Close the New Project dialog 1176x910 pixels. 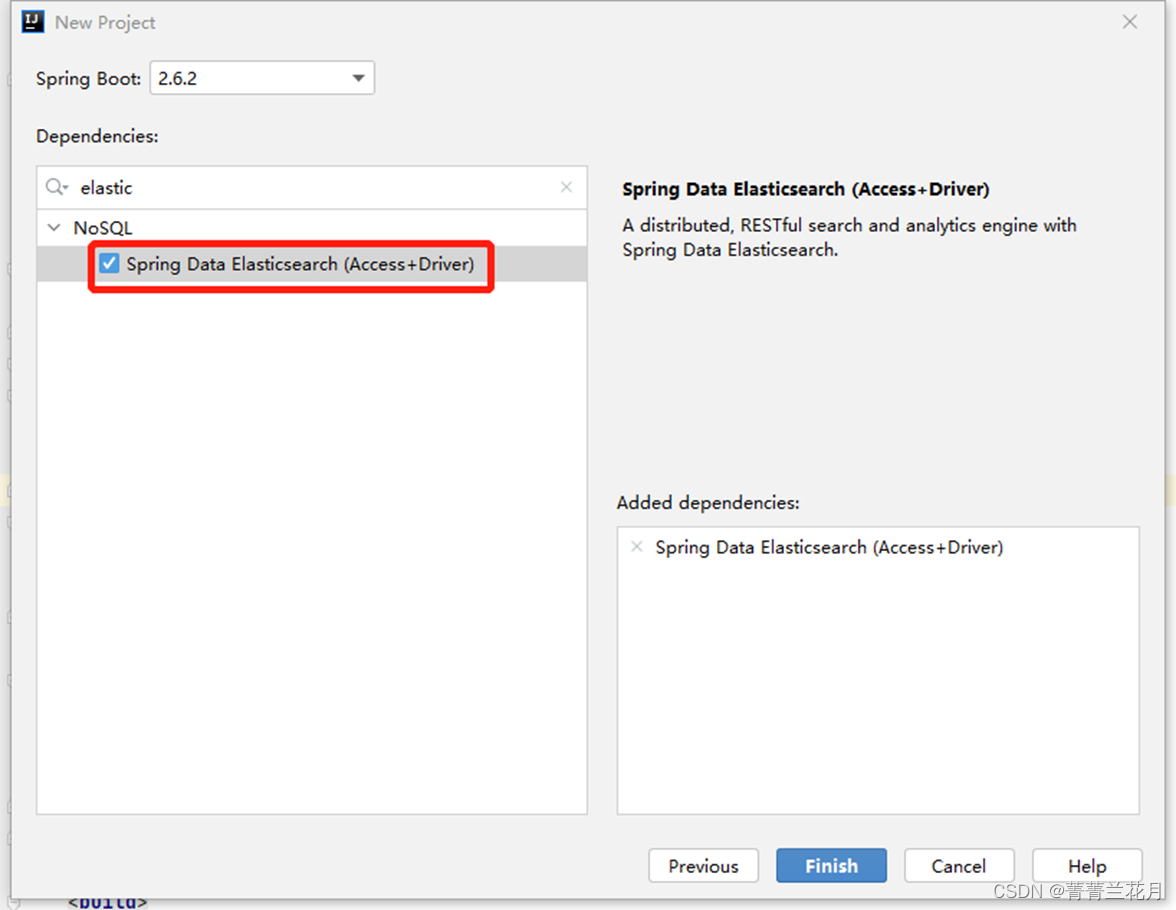coord(1130,22)
